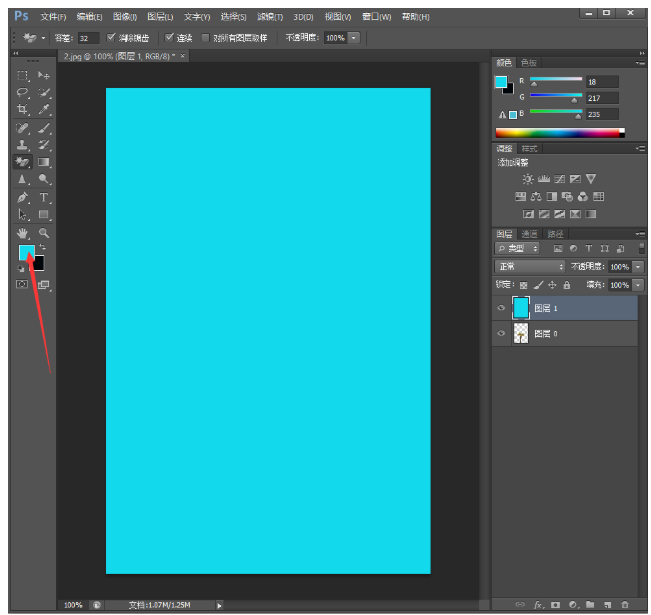Select the Horizontal Type (T) tool
The height and width of the screenshot is (615, 651).
click(44, 198)
